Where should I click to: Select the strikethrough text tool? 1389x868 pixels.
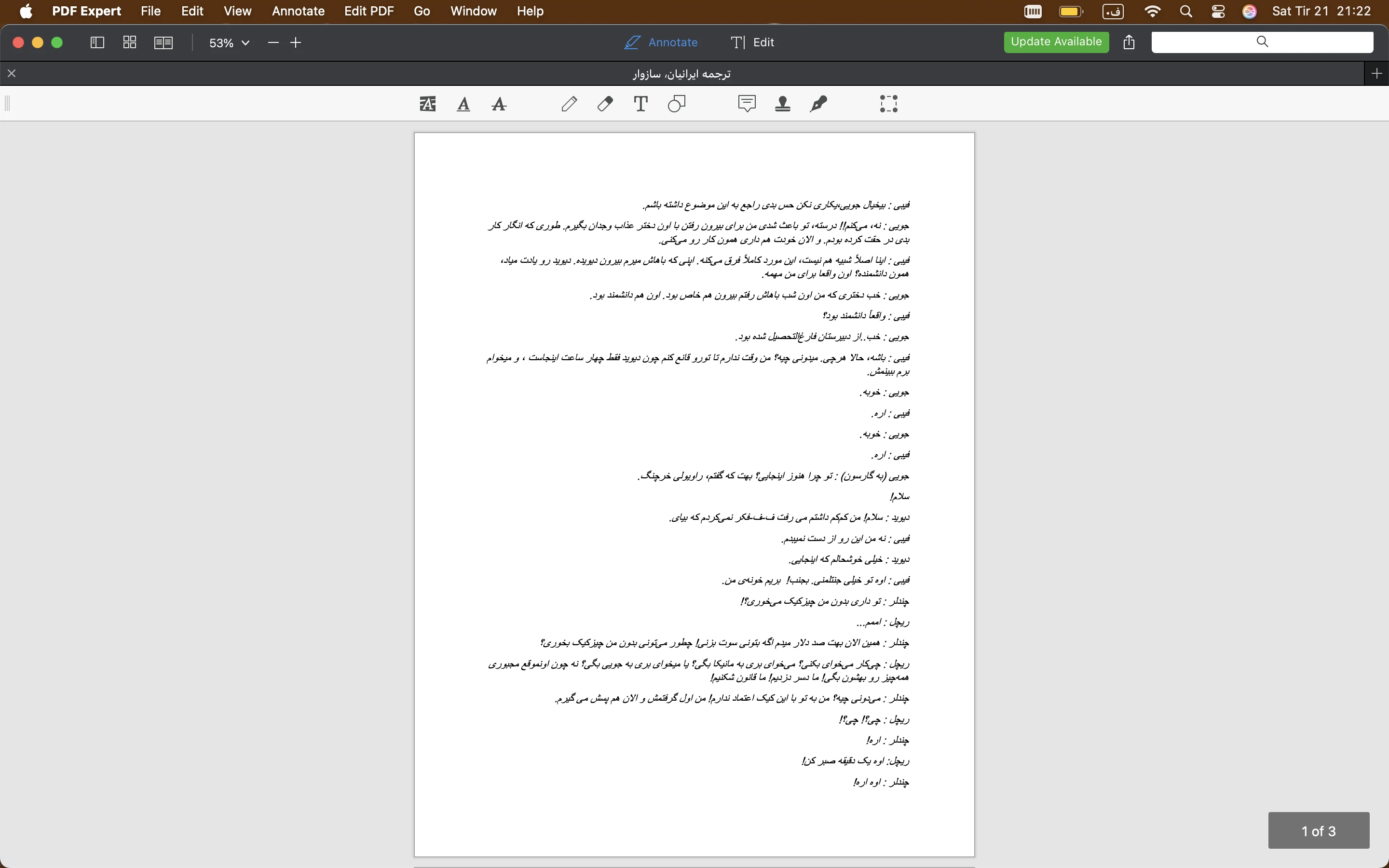pos(499,104)
